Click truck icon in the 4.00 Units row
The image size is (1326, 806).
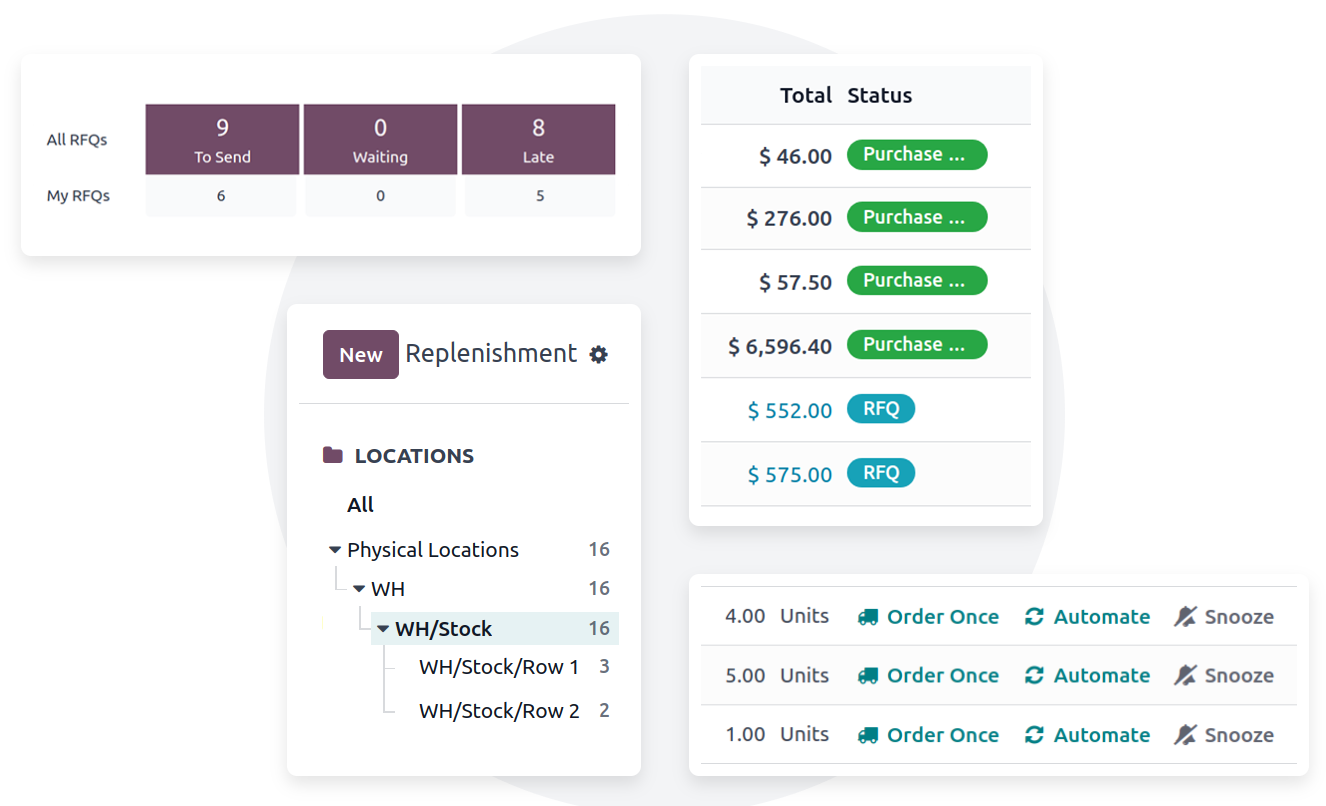pyautogui.click(x=867, y=617)
